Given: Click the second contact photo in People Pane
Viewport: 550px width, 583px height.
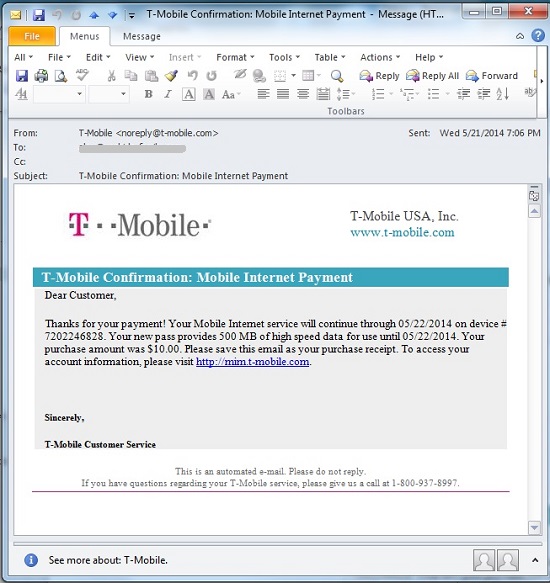Looking at the screenshot, I should [x=508, y=560].
